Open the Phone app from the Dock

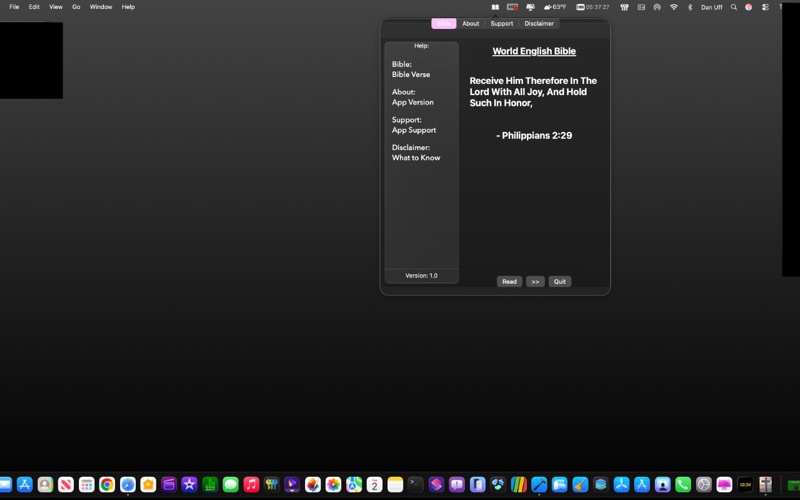683,484
